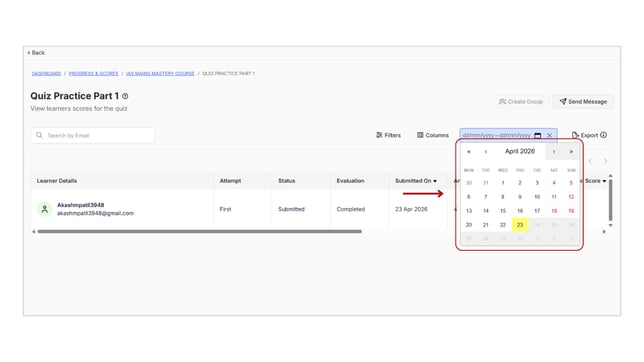Click the calendar icon in date field
This screenshot has height=362, width=644.
[x=538, y=135]
